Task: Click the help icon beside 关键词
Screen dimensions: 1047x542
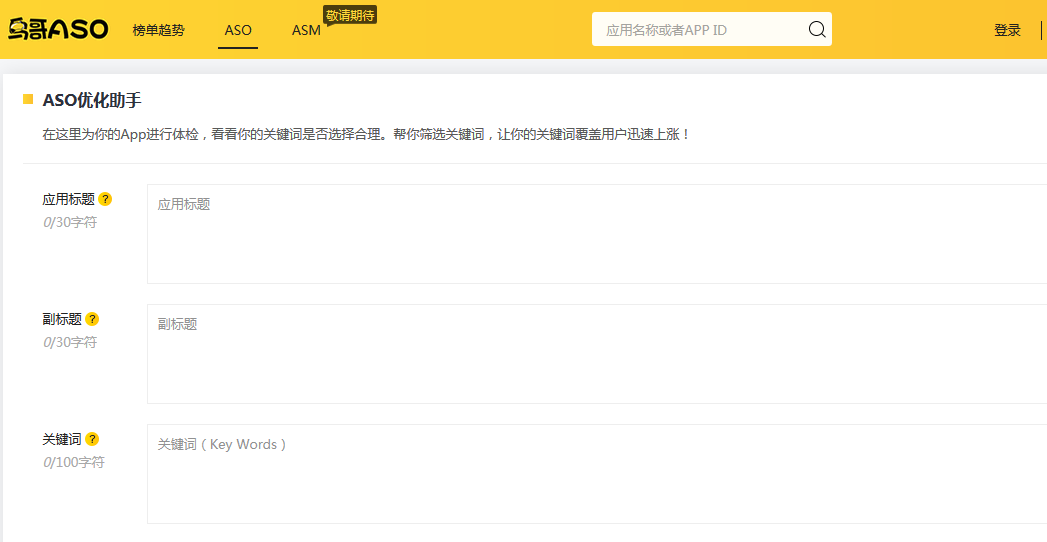Action: pyautogui.click(x=92, y=439)
